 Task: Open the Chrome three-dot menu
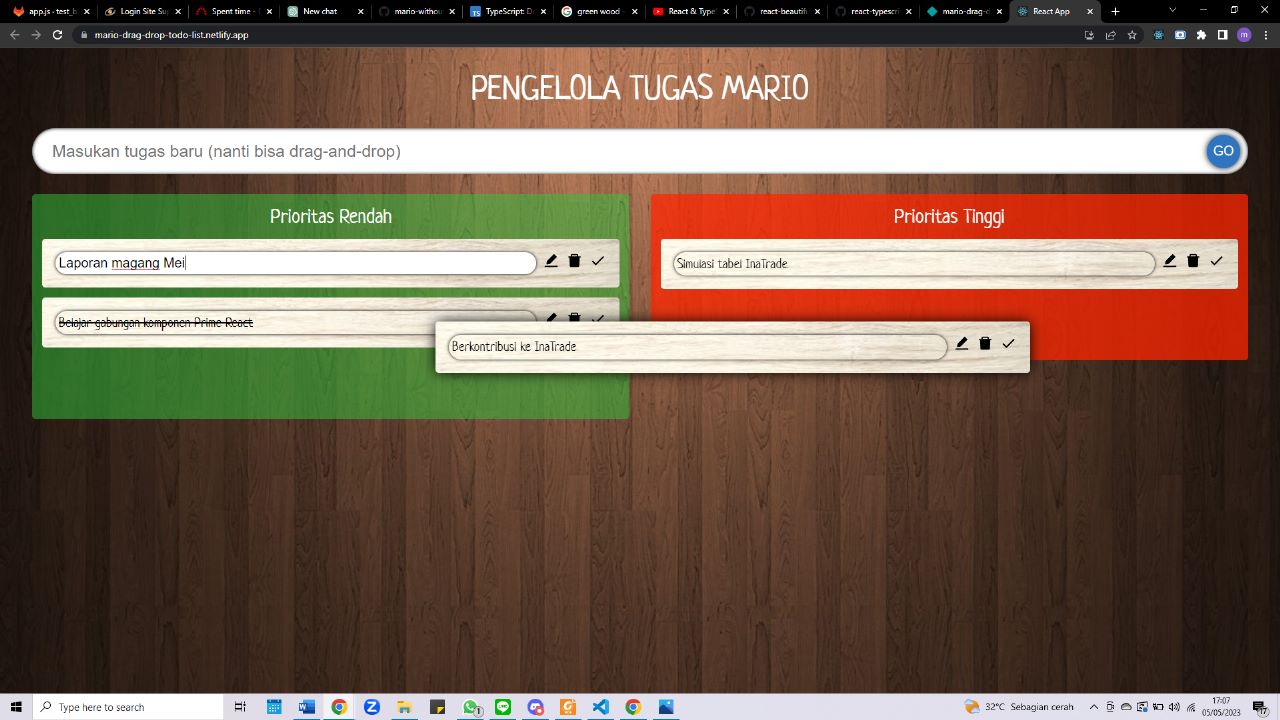point(1265,34)
